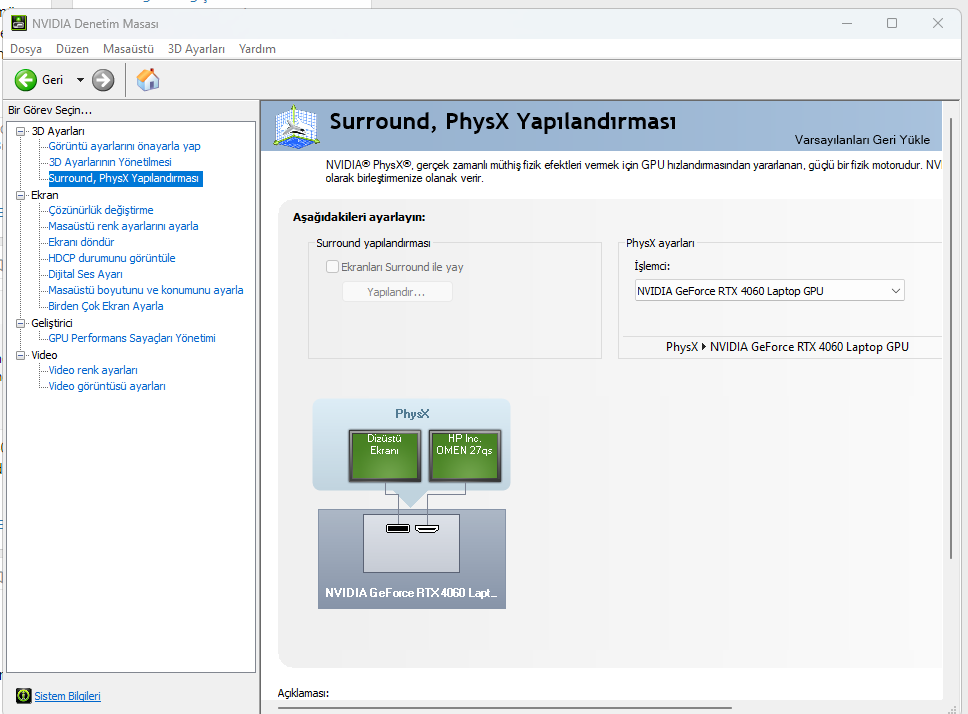968x714 pixels.
Task: Open Masaüstü boyutunu ve konumunu ayarla
Action: click(146, 291)
